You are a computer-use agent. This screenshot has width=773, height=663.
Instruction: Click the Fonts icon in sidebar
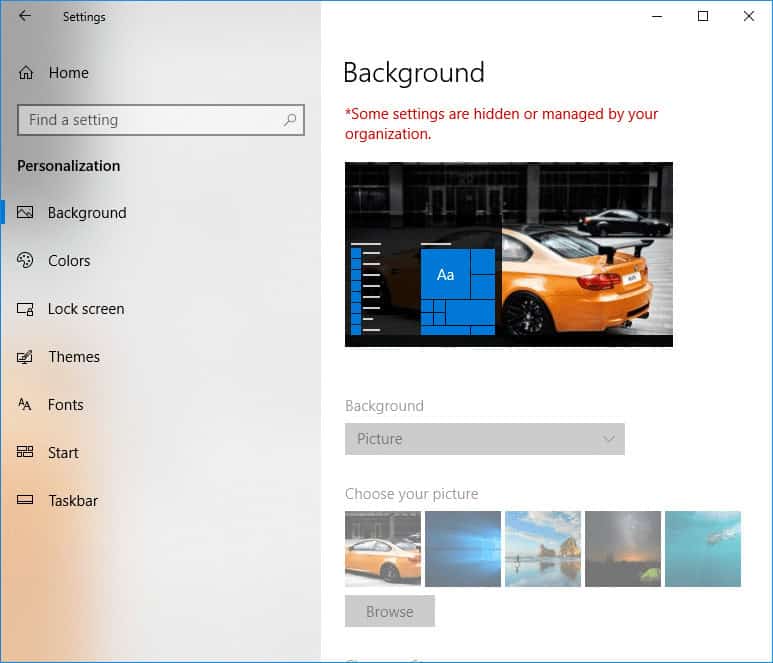pos(26,405)
